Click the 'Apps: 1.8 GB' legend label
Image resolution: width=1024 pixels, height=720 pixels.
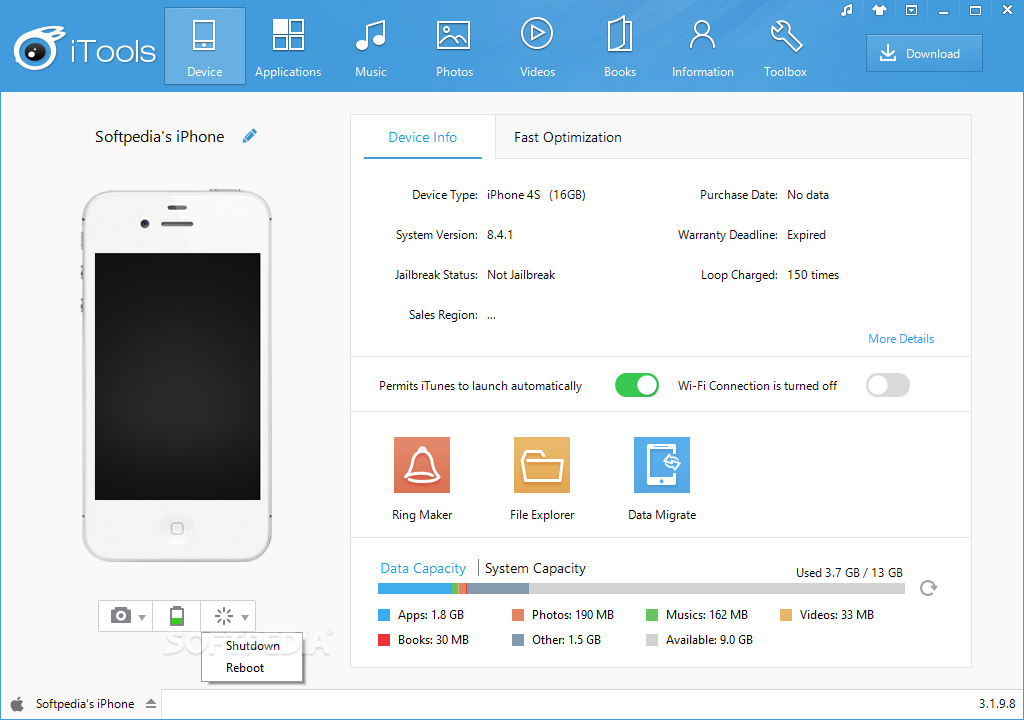tap(431, 615)
